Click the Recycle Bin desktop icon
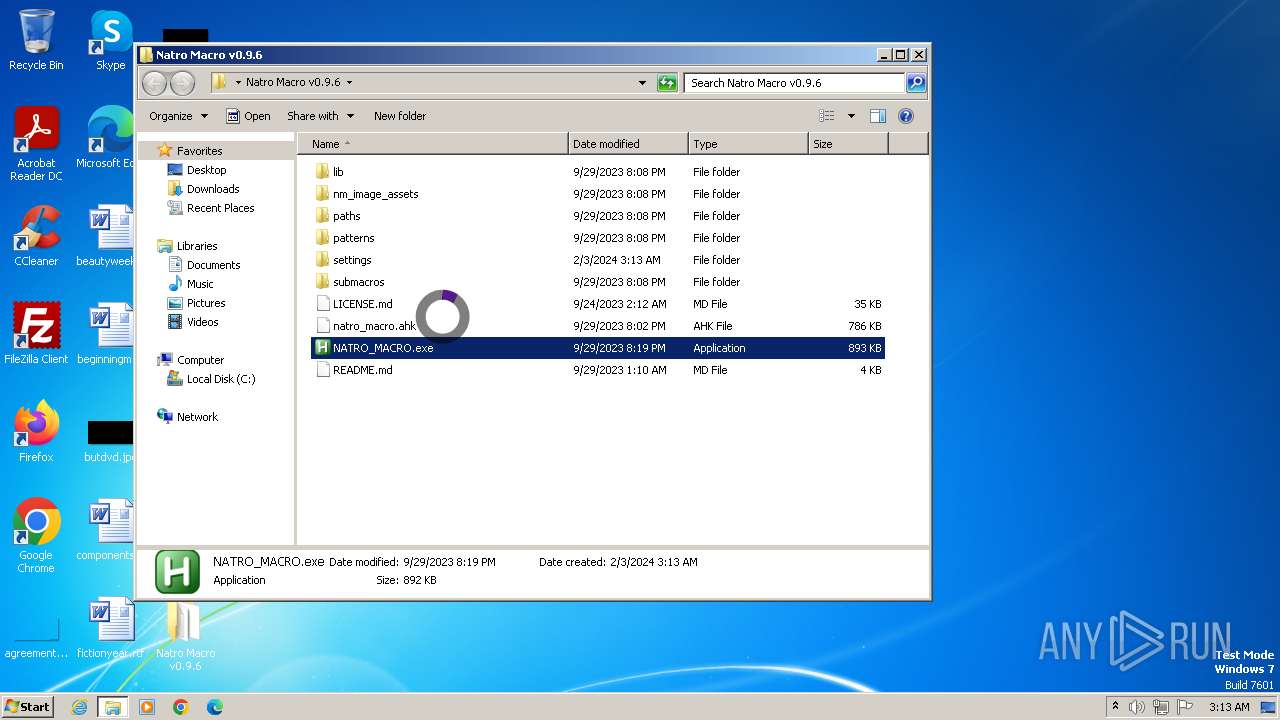Viewport: 1280px width, 720px height. pos(36,40)
